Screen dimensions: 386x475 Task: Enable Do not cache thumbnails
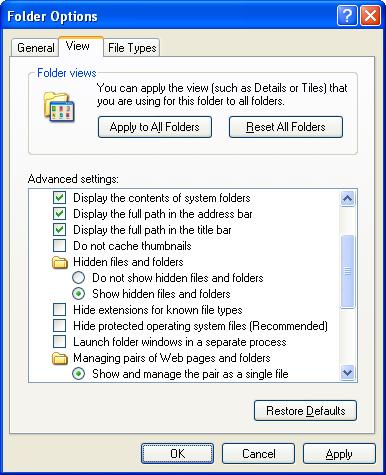coord(59,246)
